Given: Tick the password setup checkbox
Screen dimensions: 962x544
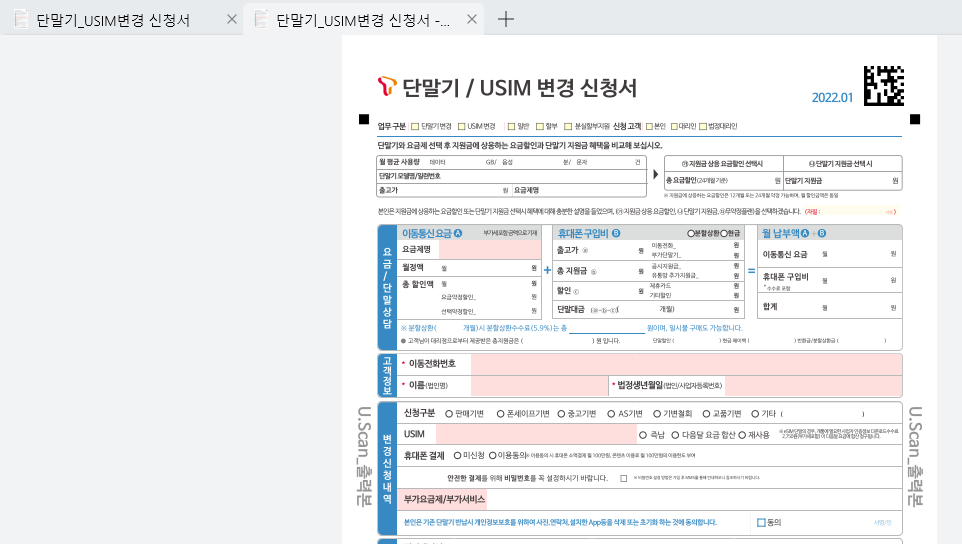Looking at the screenshot, I should pyautogui.click(x=623, y=478).
